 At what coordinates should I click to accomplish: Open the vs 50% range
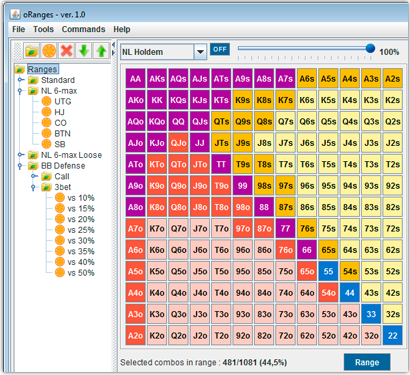[x=75, y=273]
